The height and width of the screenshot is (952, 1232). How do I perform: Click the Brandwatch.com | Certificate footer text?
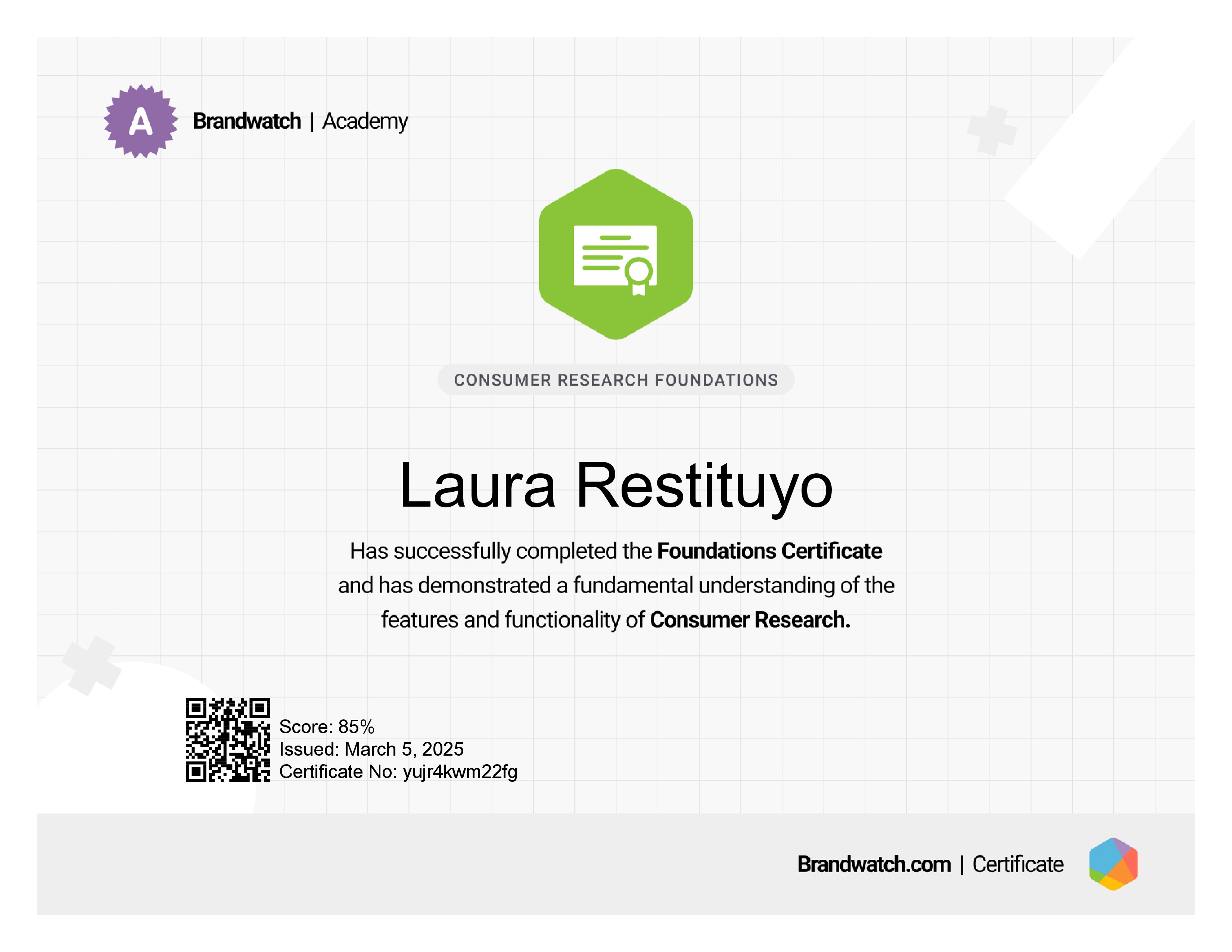pos(931,864)
